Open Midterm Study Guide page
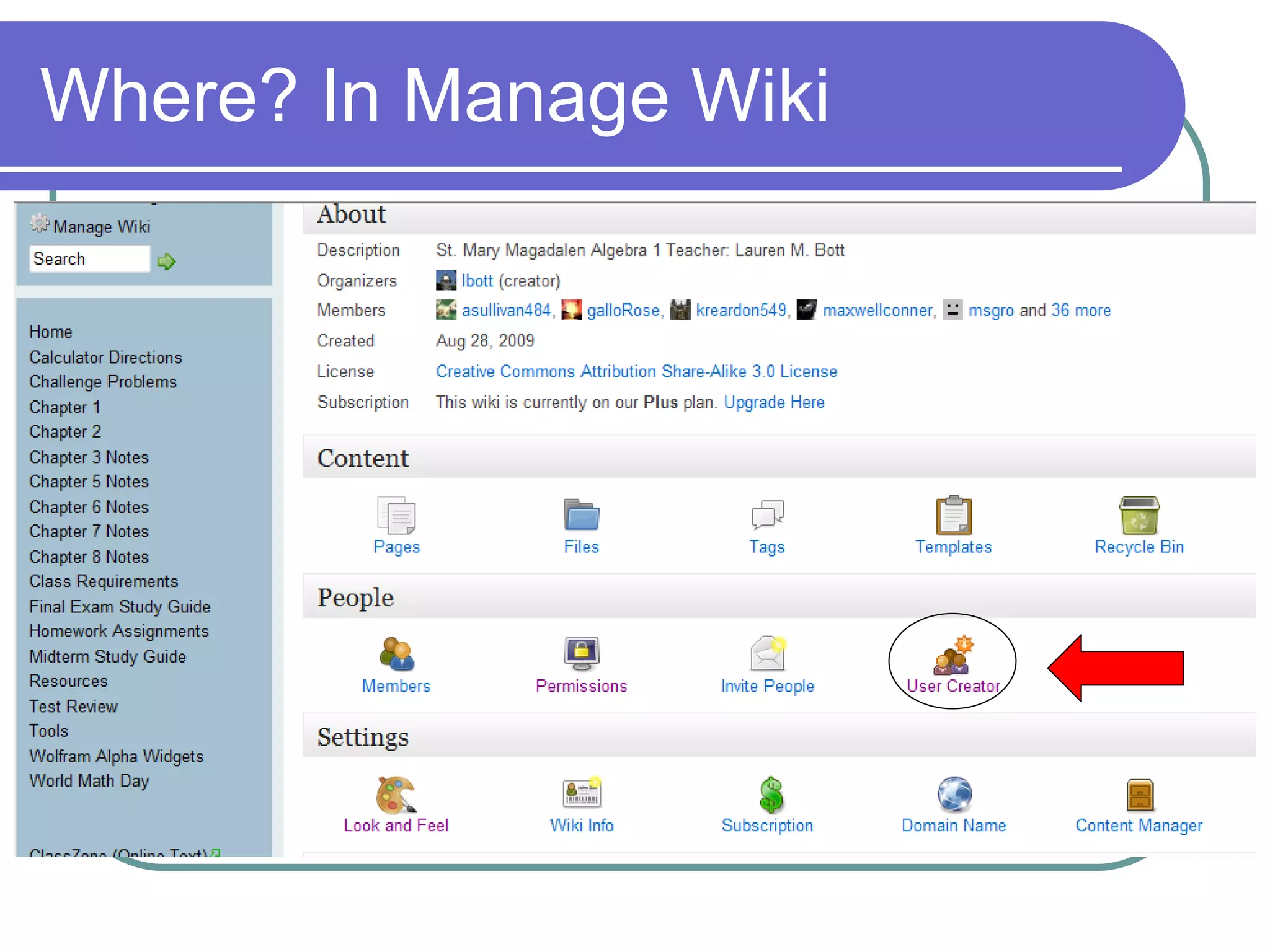The image size is (1270, 952). (x=107, y=656)
